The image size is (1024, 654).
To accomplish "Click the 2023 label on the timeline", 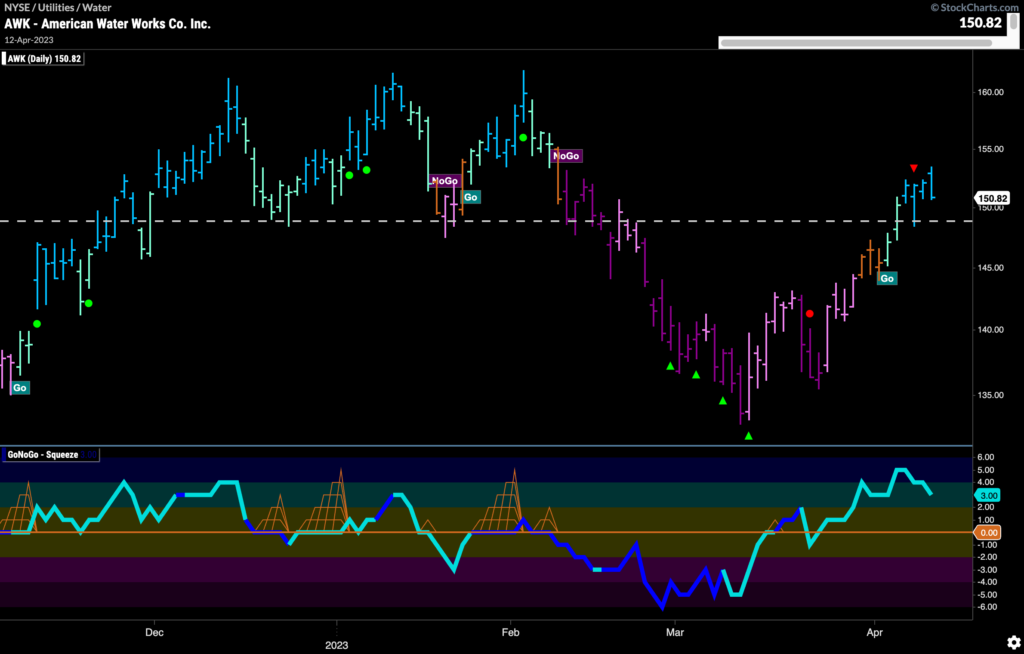I will 336,645.
